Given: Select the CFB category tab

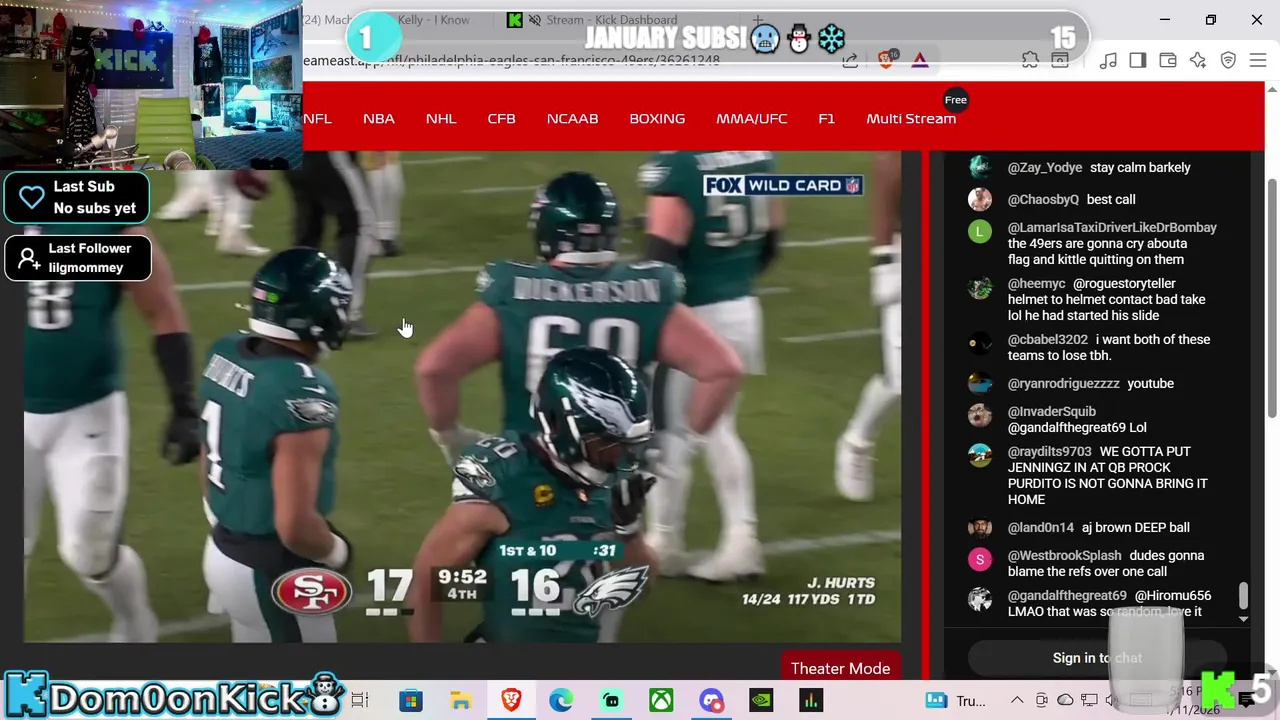Looking at the screenshot, I should 501,118.
